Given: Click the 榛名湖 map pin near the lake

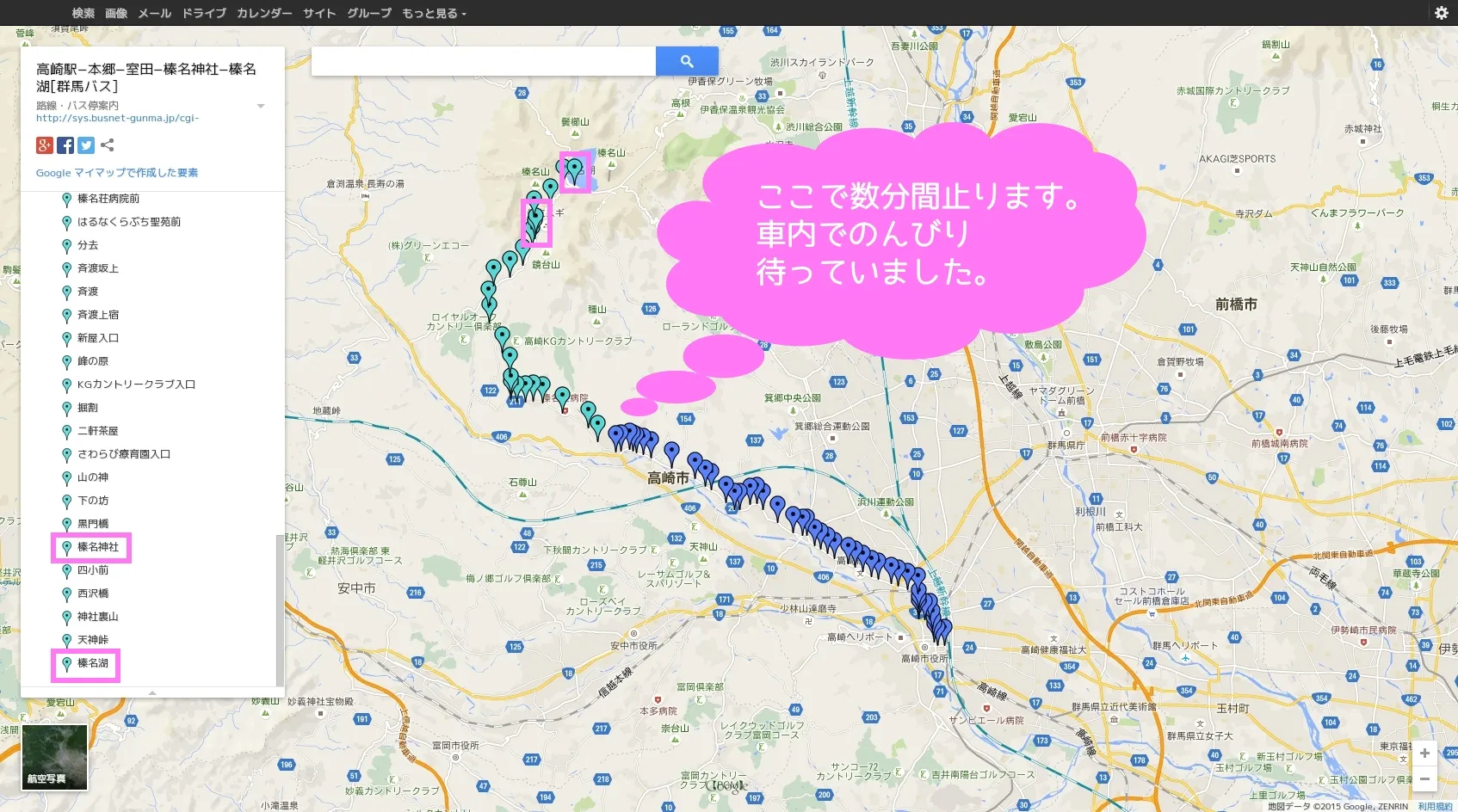Looking at the screenshot, I should pyautogui.click(x=574, y=170).
